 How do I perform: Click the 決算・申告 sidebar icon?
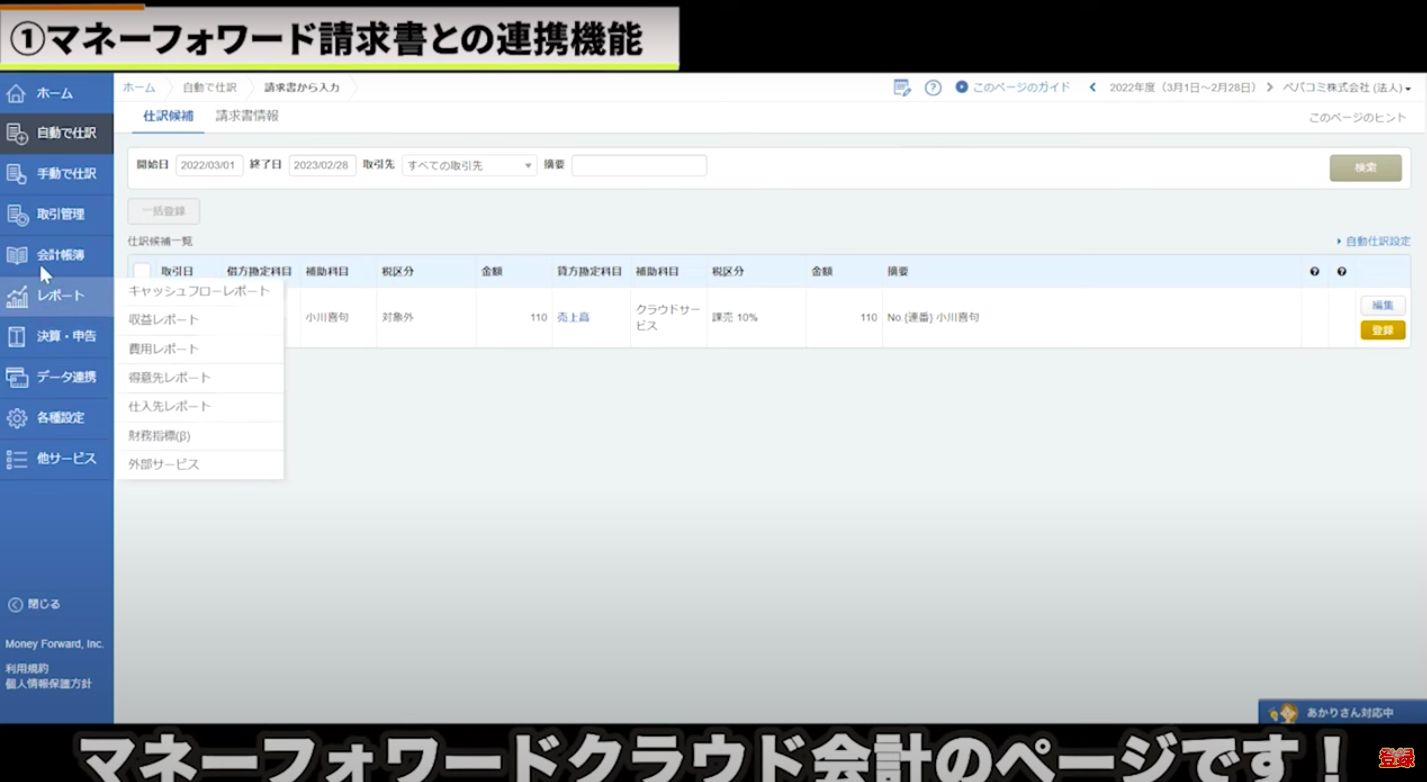pos(16,337)
